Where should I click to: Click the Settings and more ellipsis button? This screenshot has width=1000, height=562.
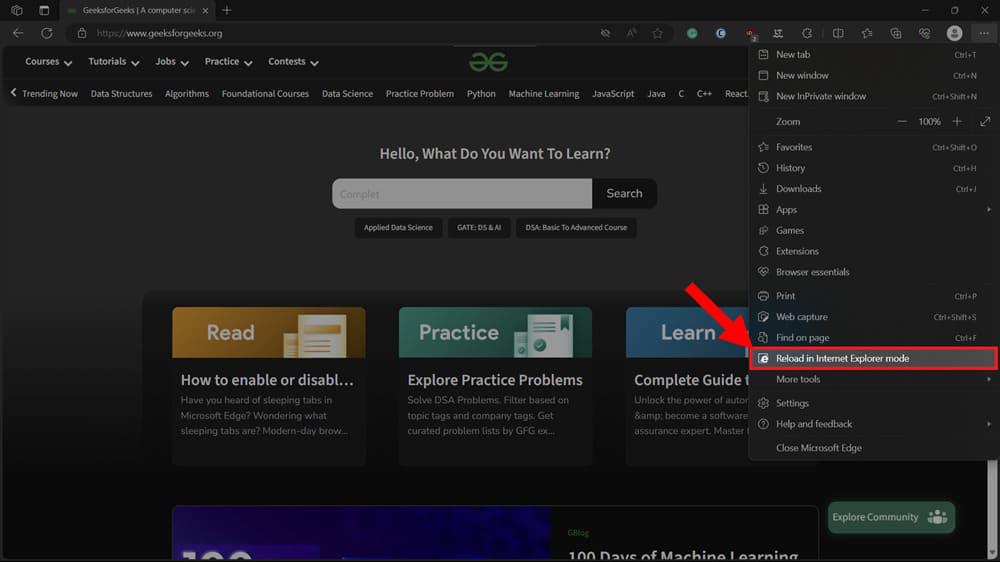pyautogui.click(x=984, y=33)
